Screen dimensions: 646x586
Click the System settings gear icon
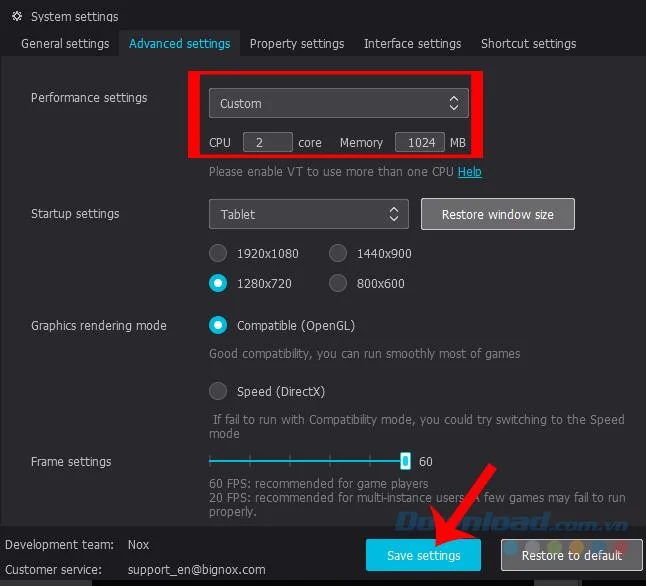17,16
